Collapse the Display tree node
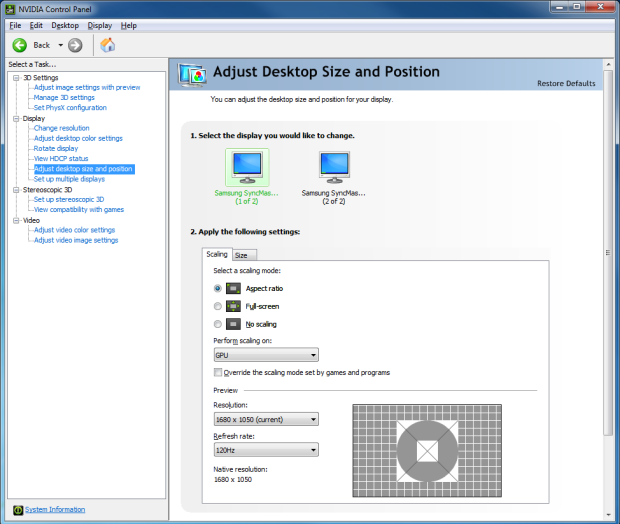This screenshot has width=620, height=524. pos(16,119)
